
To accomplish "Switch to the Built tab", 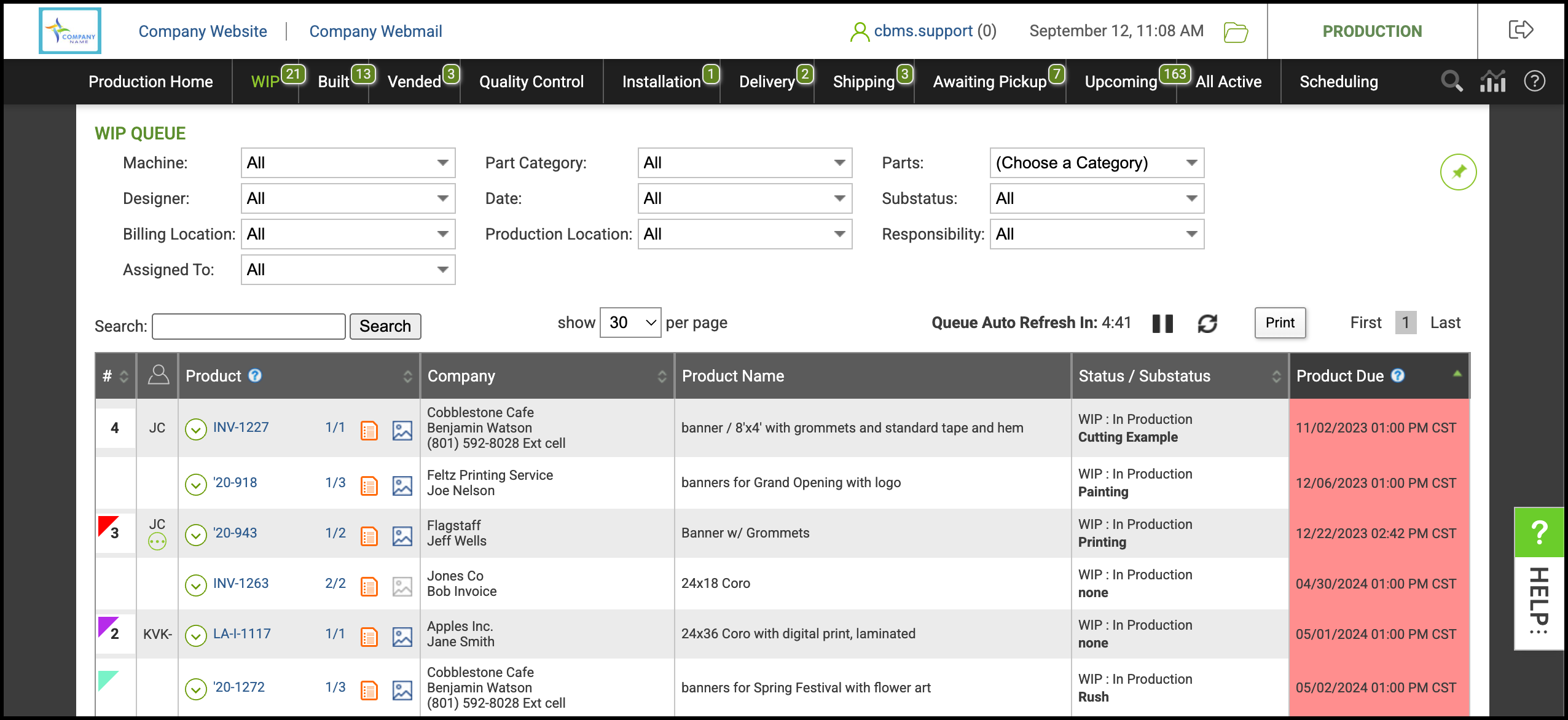I will point(334,82).
